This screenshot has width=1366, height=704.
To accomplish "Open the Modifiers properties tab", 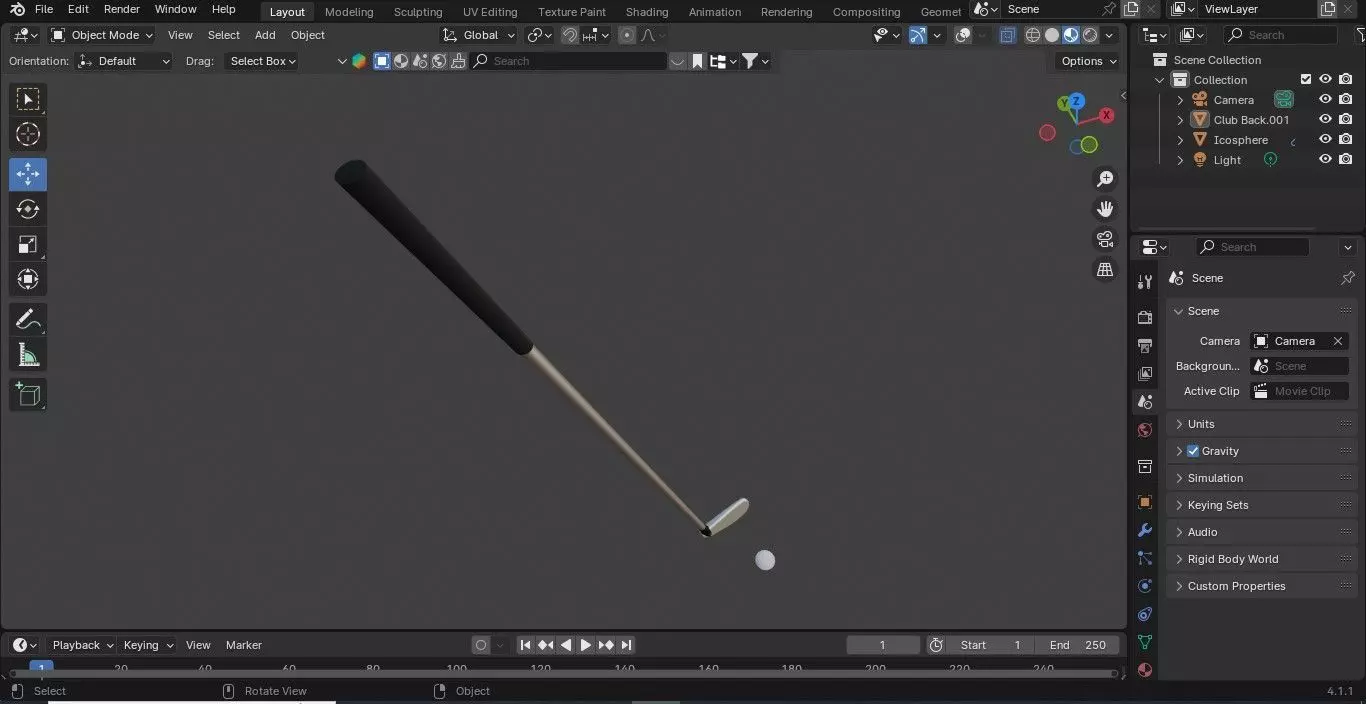I will click(1145, 530).
